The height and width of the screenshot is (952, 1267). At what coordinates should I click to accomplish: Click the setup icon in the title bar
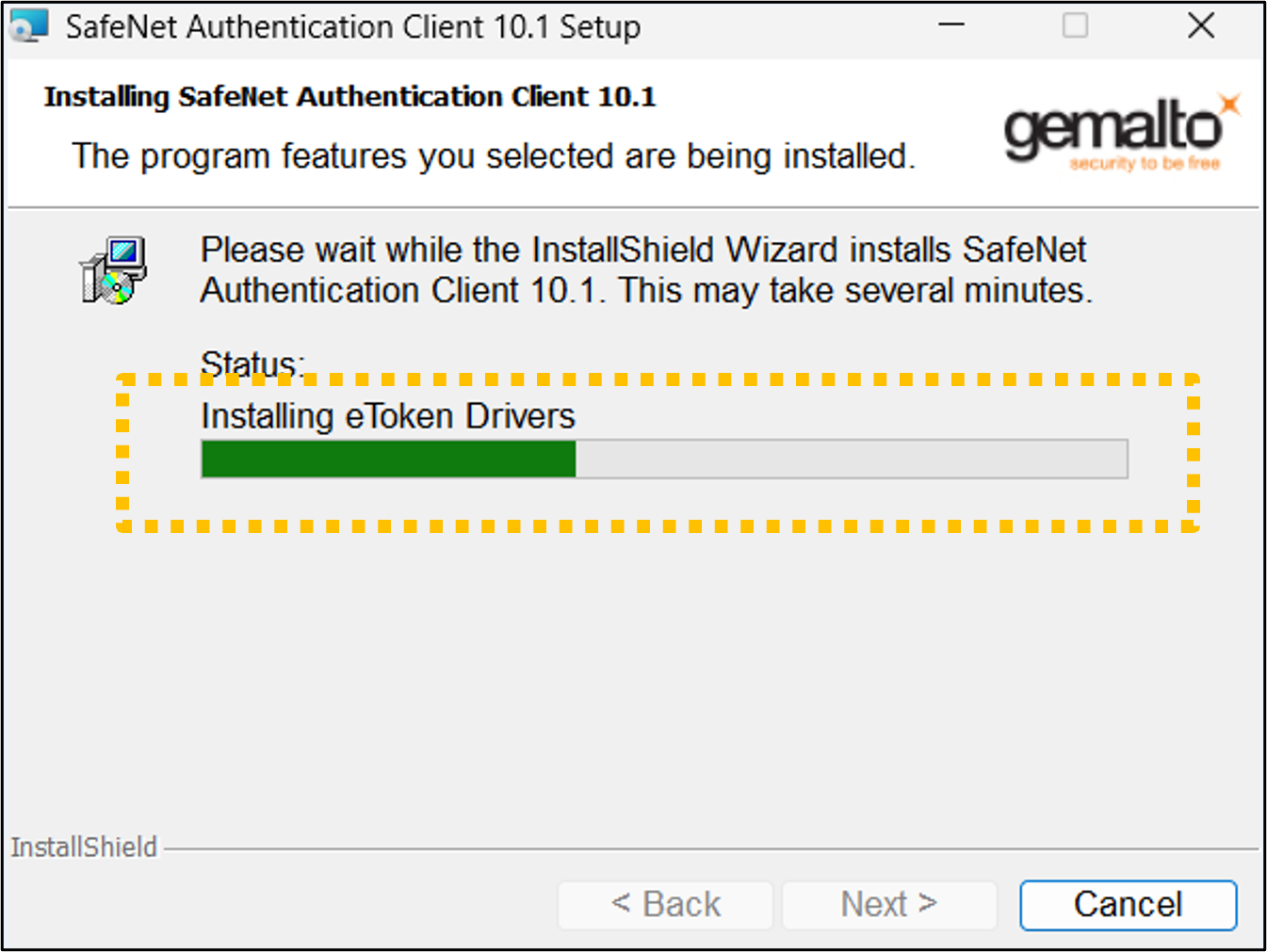click(x=28, y=25)
